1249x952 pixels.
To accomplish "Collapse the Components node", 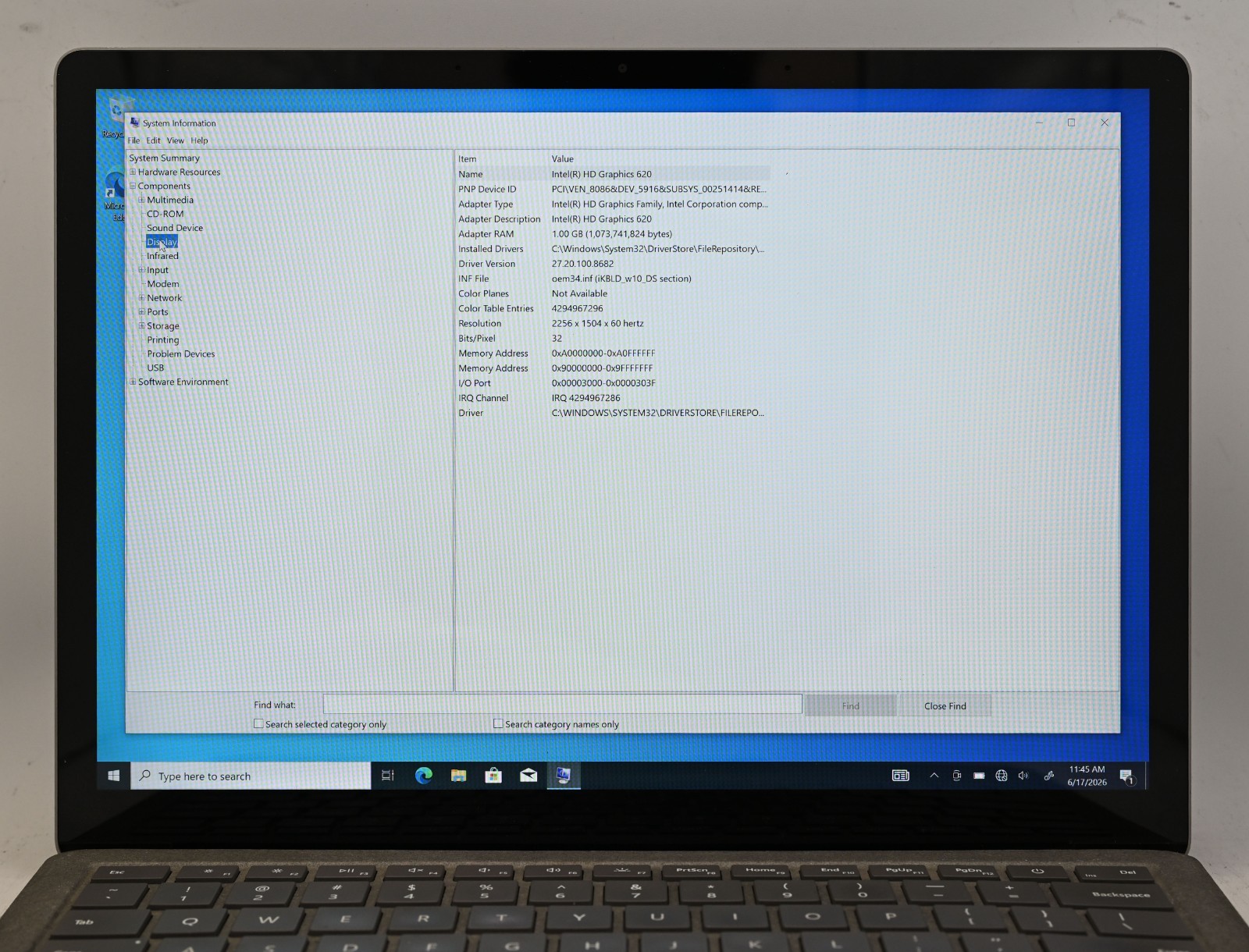I will point(133,186).
